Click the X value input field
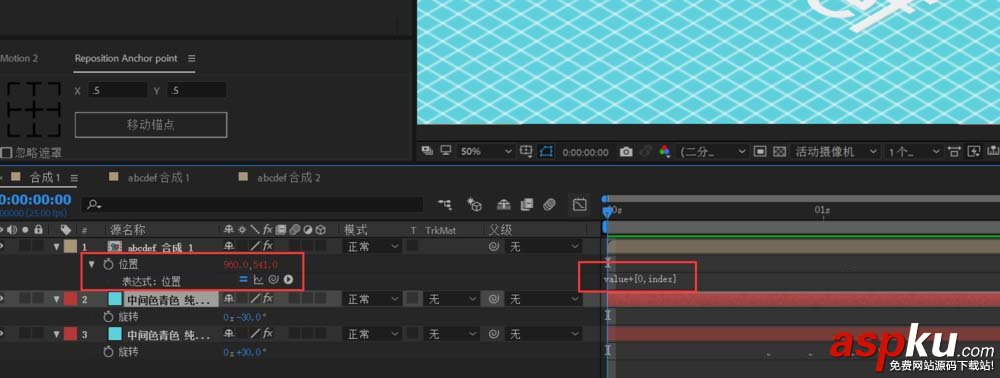 coord(117,91)
